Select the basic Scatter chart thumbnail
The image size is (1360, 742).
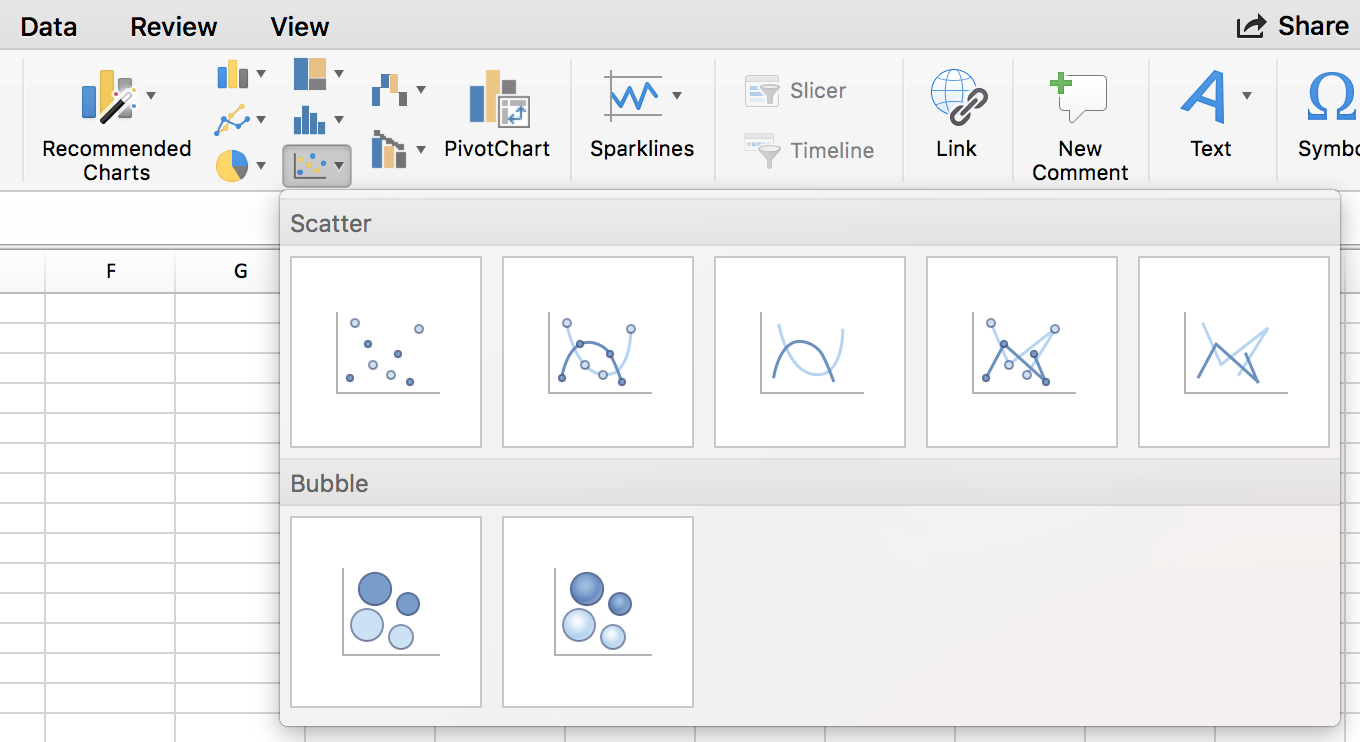(x=386, y=352)
